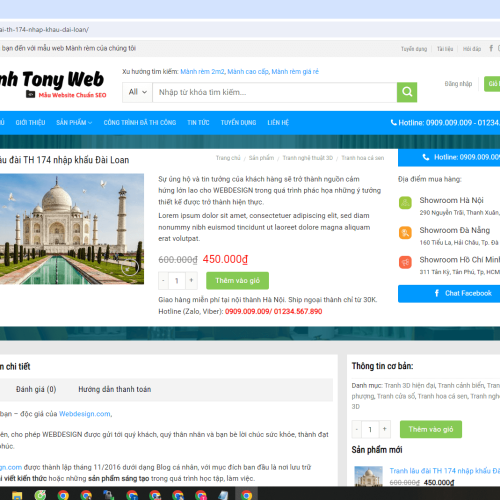Image resolution: width=500 pixels, height=500 pixels.
Task: Open Liên hệ in navigation bar
Action: 278,123
